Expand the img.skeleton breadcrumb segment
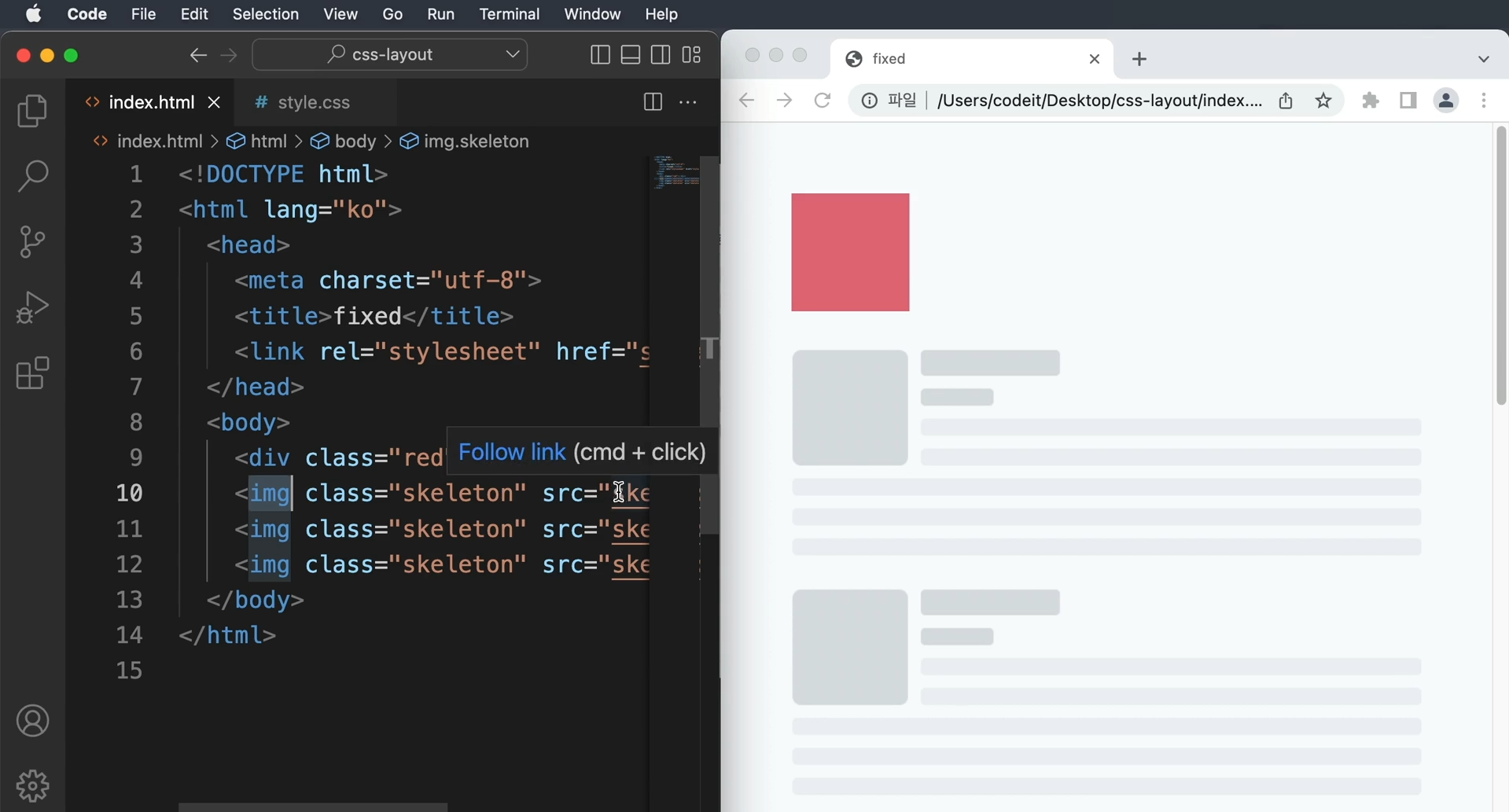 point(465,141)
